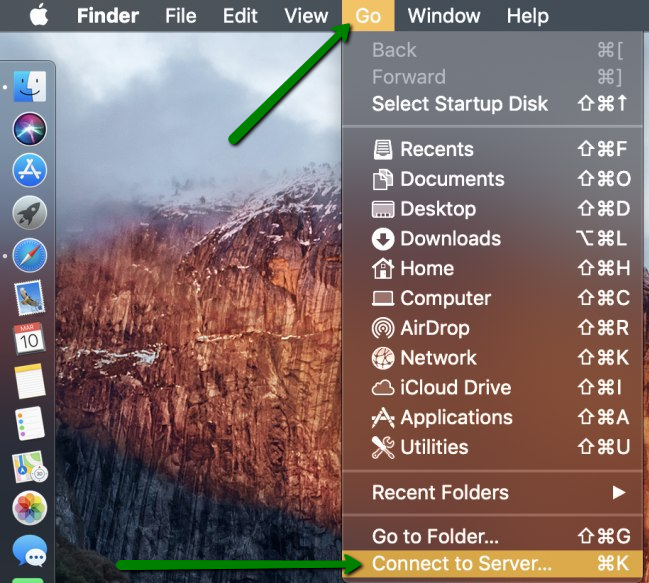Choose Go to Folder…
Screen dimensions: 649x583
(x=493, y=536)
